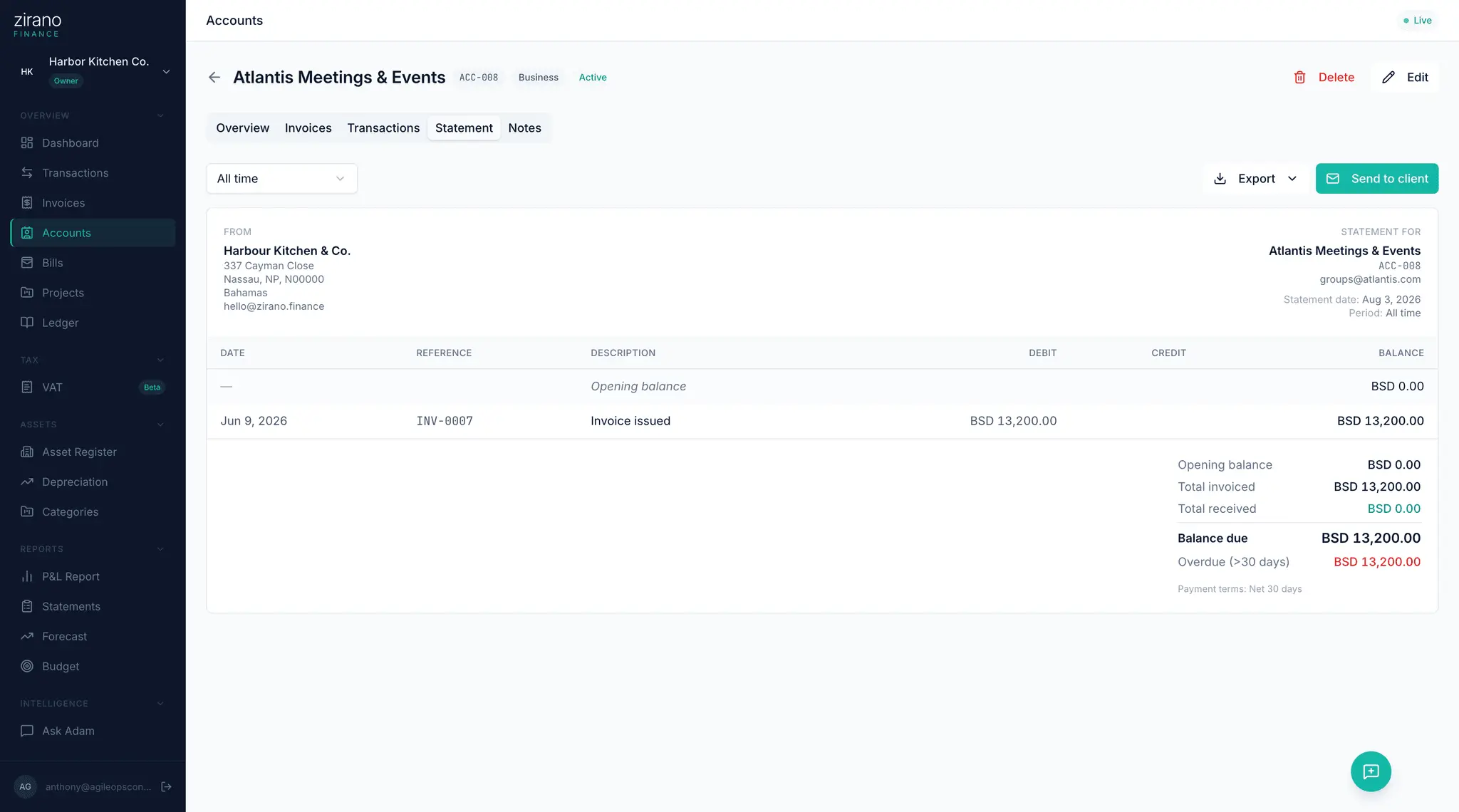This screenshot has width=1459, height=812.
Task: Open Dashboard from the sidebar menu
Action: click(x=93, y=143)
